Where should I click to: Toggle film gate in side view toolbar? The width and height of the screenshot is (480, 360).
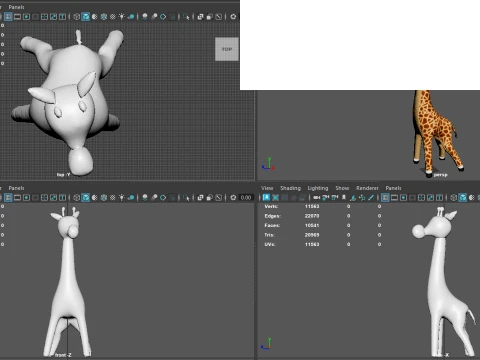click(x=394, y=198)
